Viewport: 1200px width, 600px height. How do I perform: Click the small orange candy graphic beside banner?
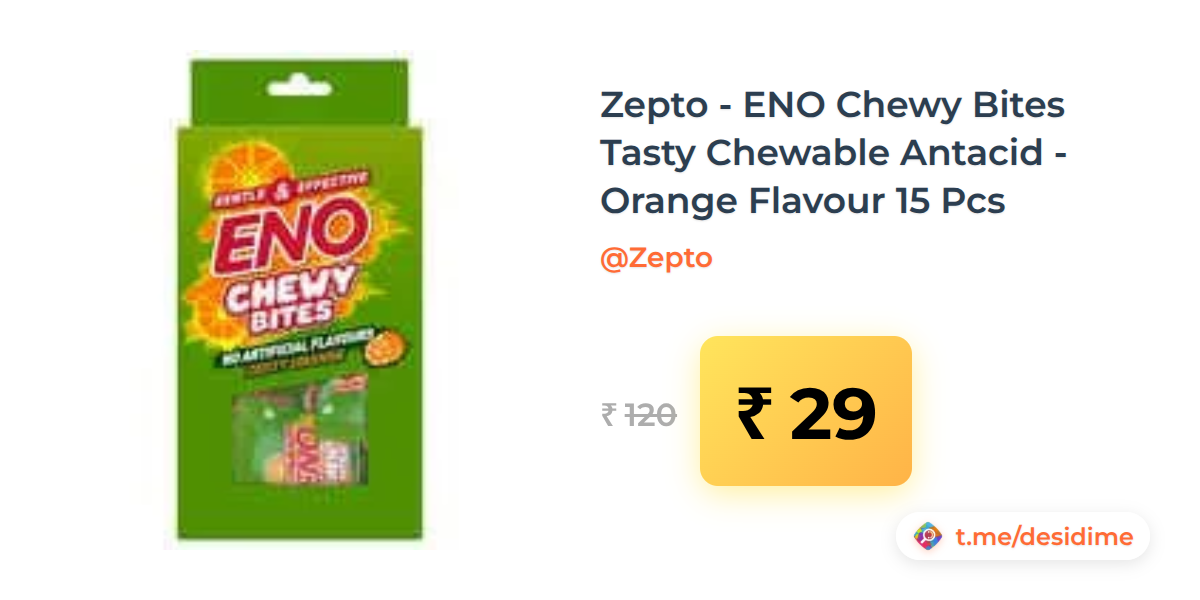pos(384,347)
